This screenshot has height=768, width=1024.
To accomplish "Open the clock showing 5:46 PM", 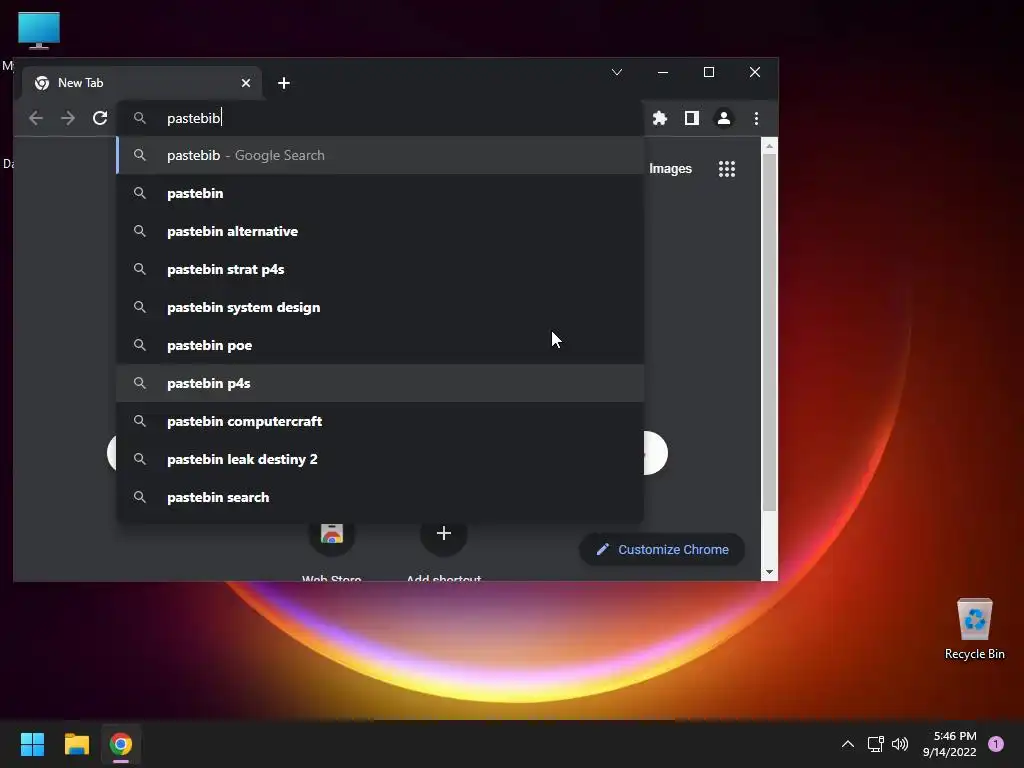I will [950, 744].
